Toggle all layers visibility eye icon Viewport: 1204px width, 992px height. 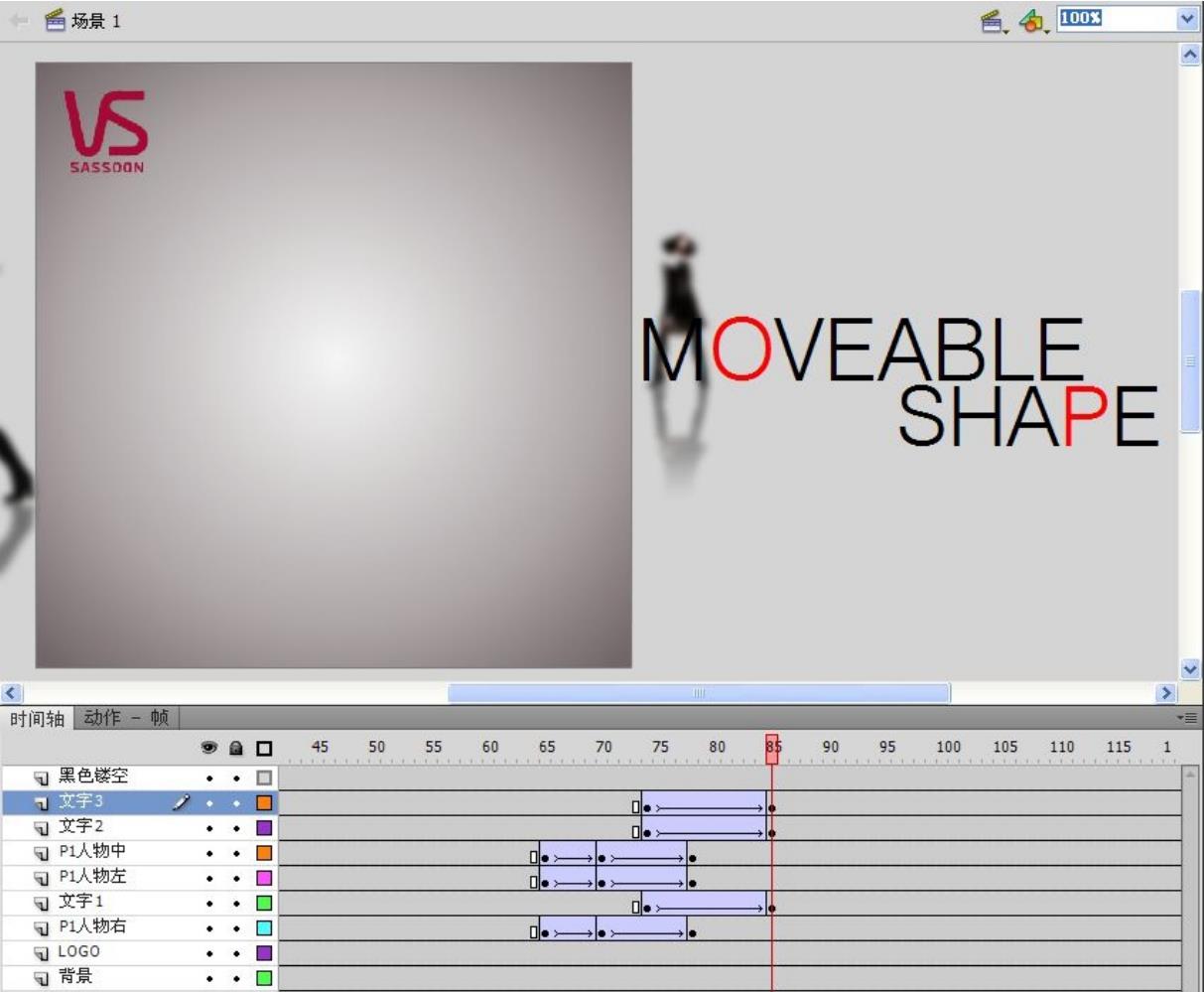point(209,748)
